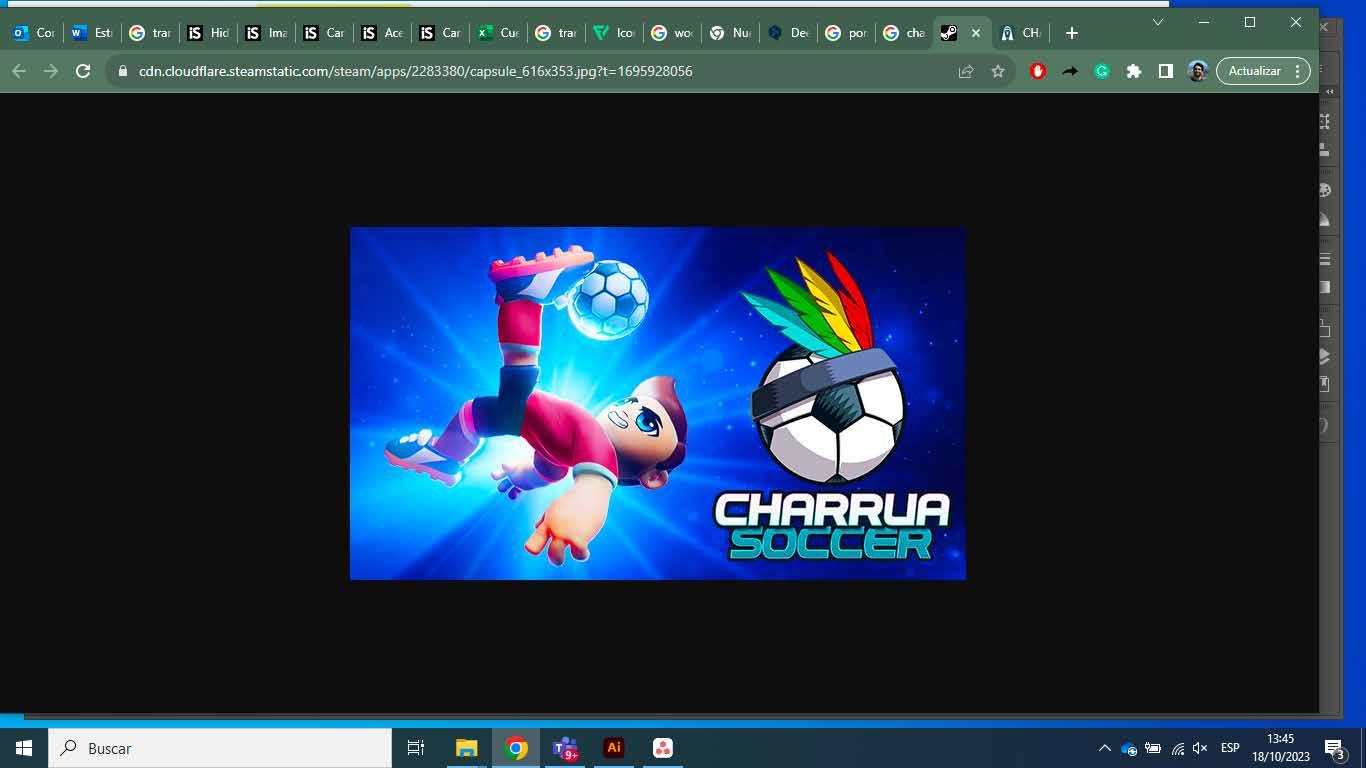Viewport: 1366px width, 768px height.
Task: Toggle the Chrome side panel
Action: 1166,71
